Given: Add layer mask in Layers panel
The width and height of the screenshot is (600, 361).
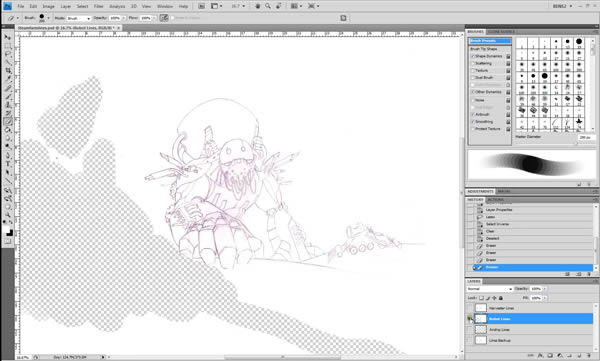Looking at the screenshot, I should [550, 356].
